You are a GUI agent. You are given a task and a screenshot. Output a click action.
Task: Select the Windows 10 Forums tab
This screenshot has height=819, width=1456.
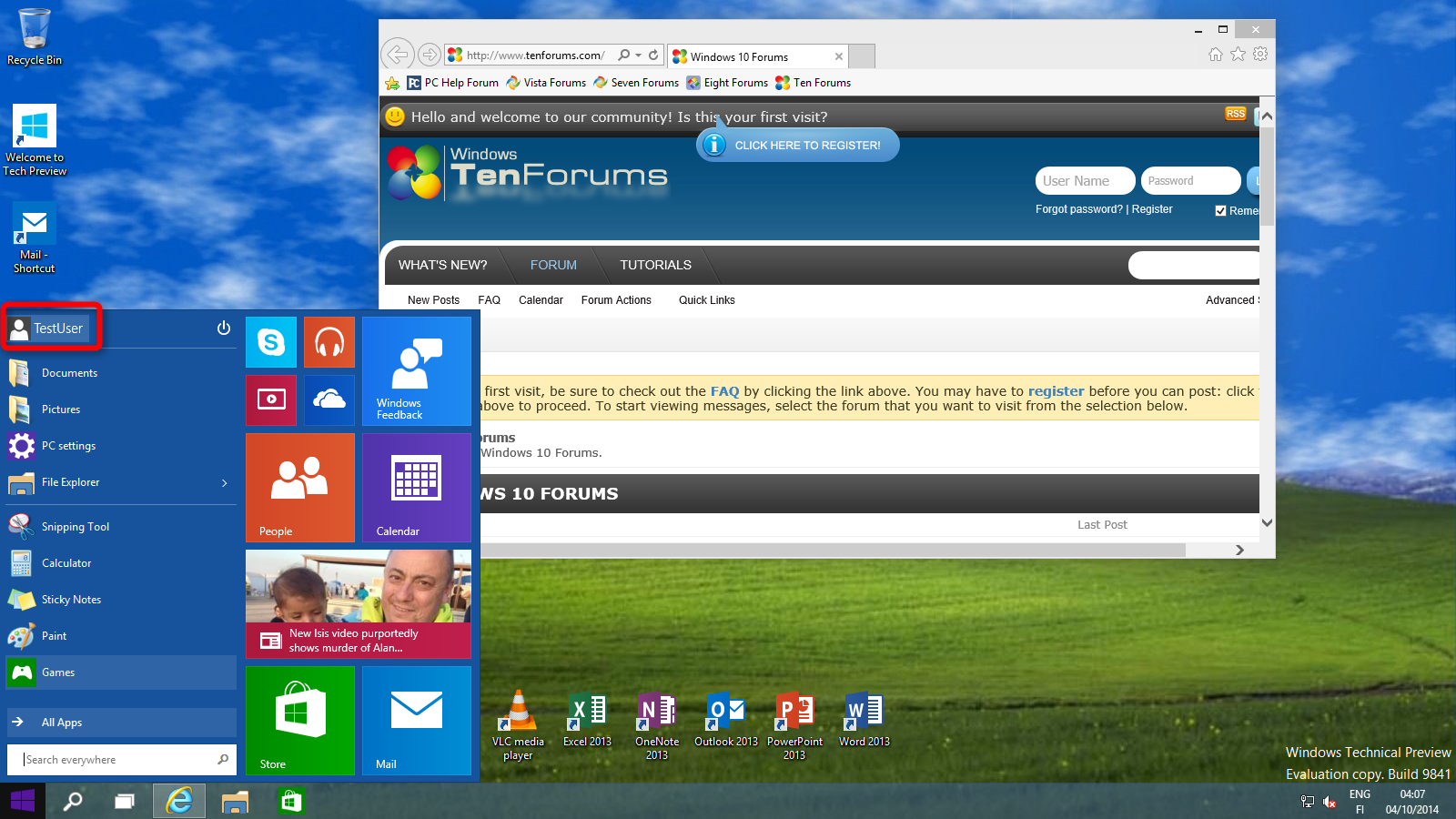pos(757,56)
